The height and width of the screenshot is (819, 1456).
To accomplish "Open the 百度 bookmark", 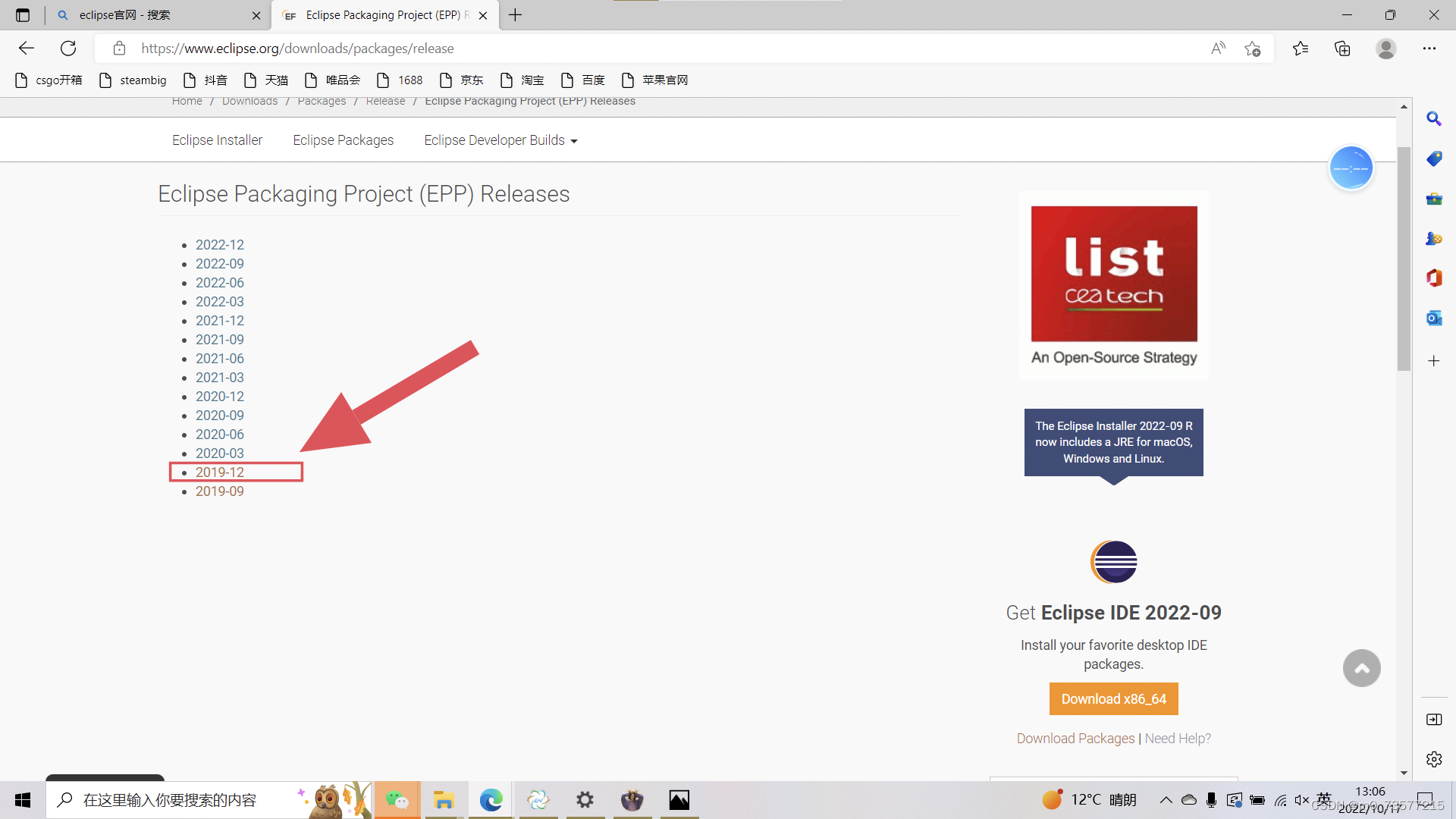I will pos(582,80).
